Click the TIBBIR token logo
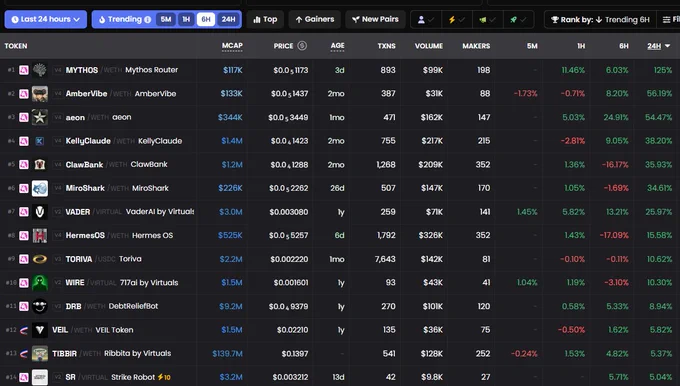Screen dimensions: 680x386 click(40, 354)
